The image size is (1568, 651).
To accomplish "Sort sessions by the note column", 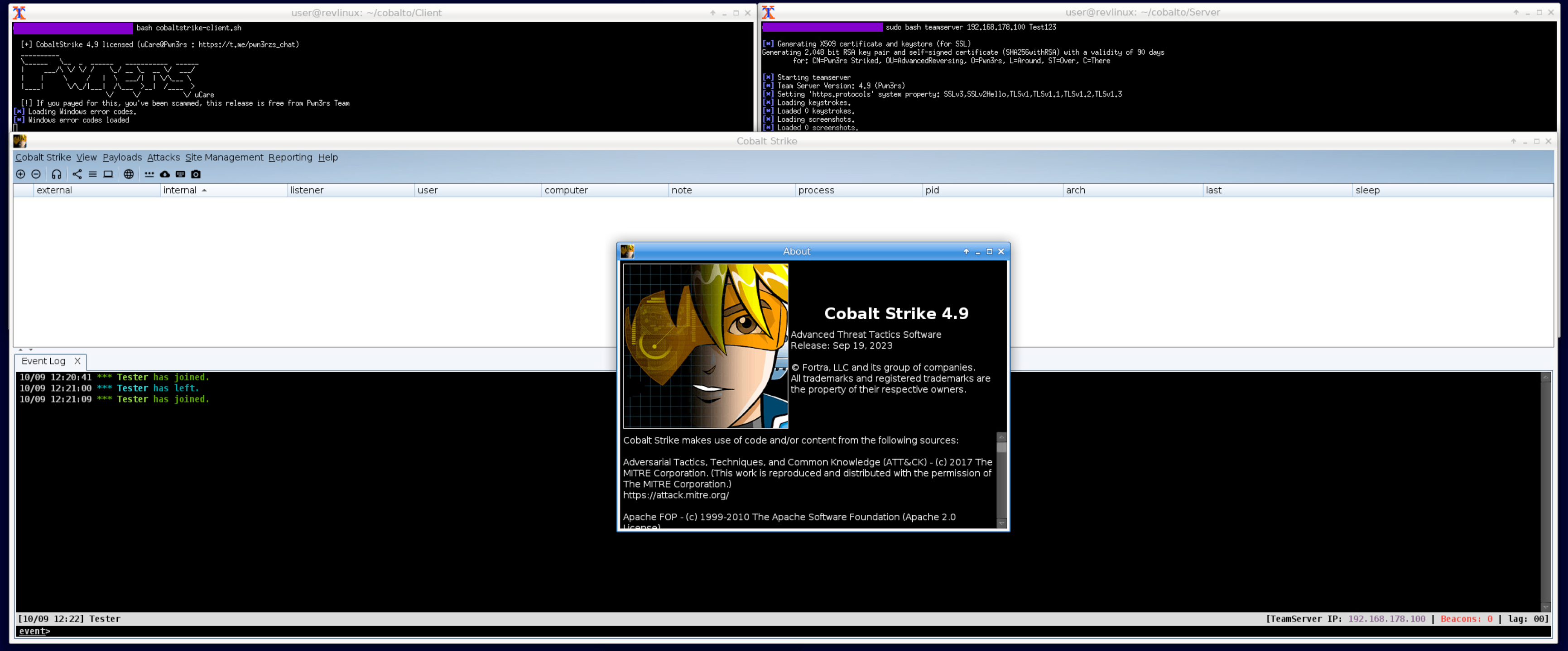I will click(x=732, y=190).
